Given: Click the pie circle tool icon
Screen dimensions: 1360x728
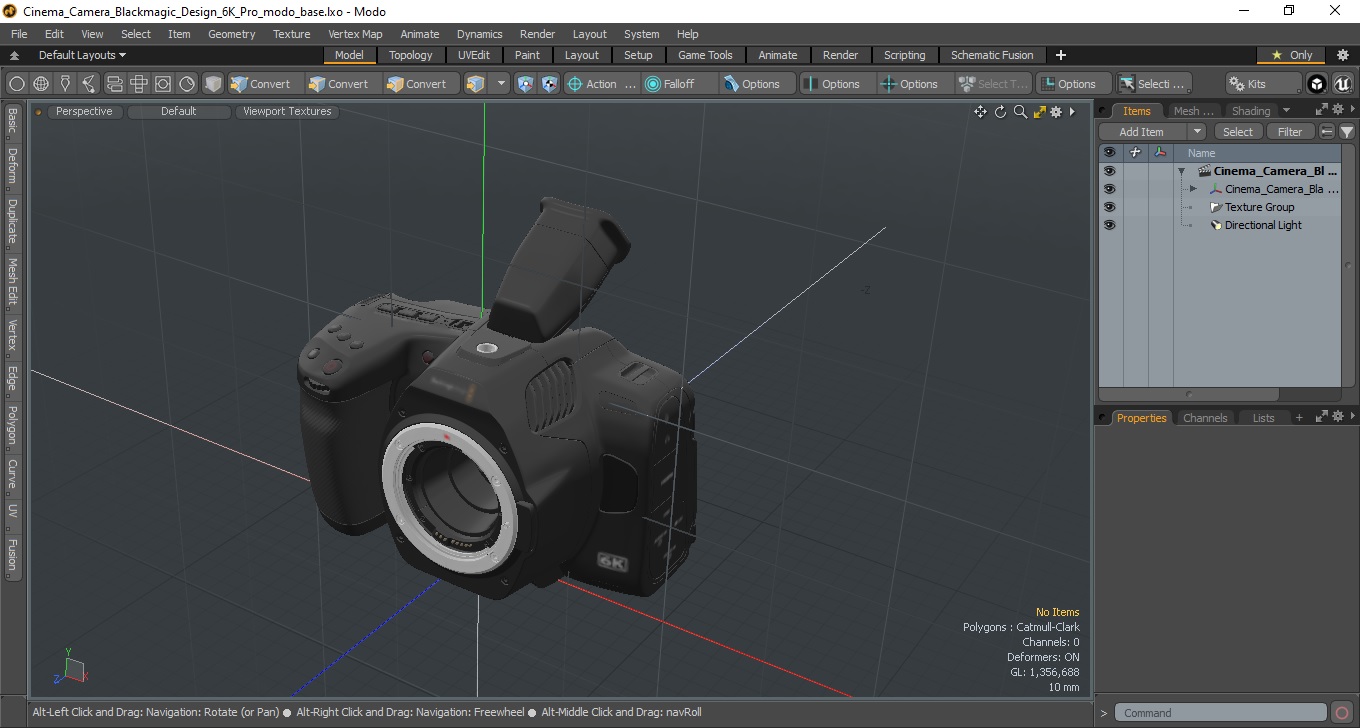Looking at the screenshot, I should tap(187, 84).
